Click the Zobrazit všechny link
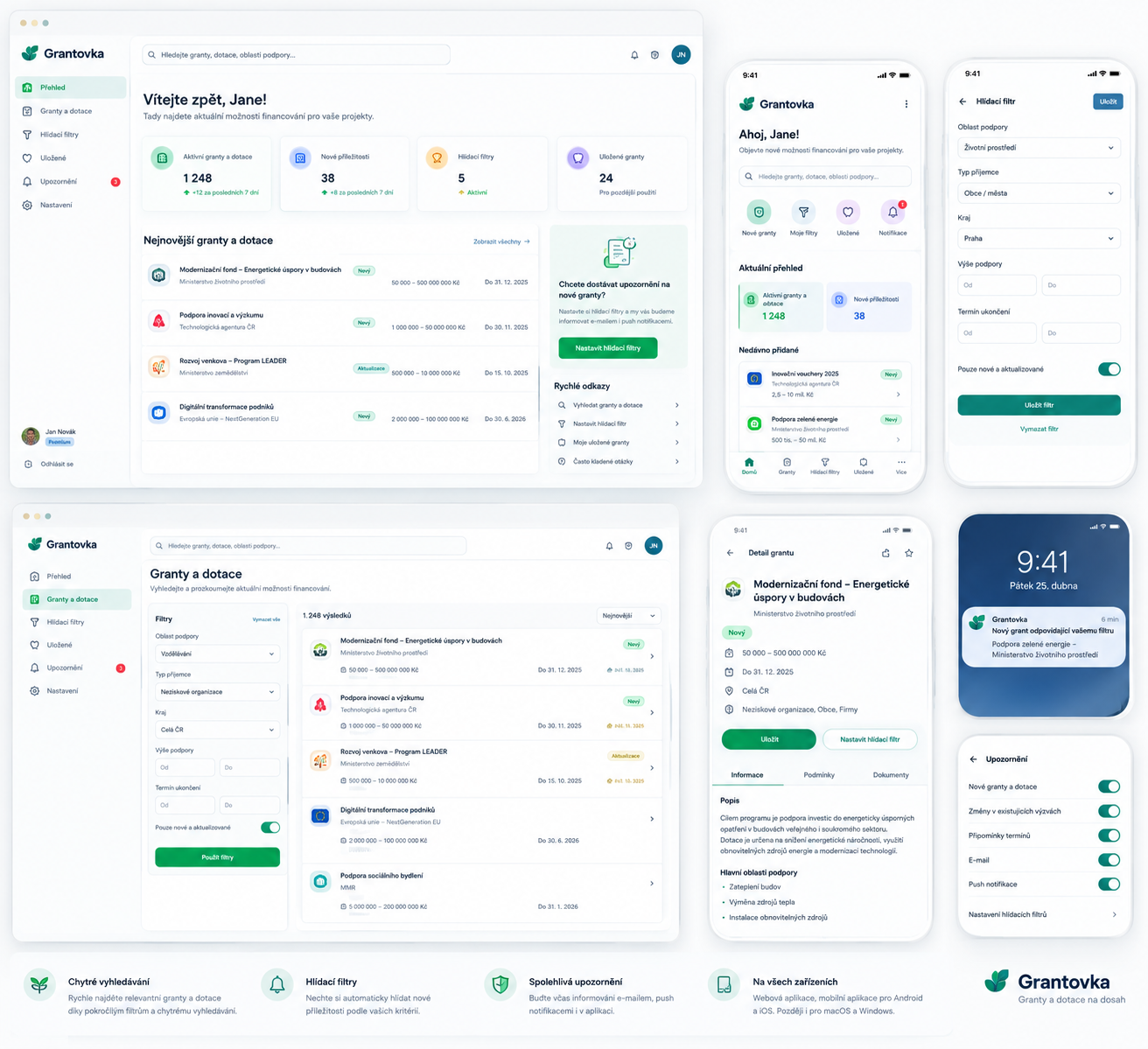The height and width of the screenshot is (1049, 1148). click(x=501, y=241)
